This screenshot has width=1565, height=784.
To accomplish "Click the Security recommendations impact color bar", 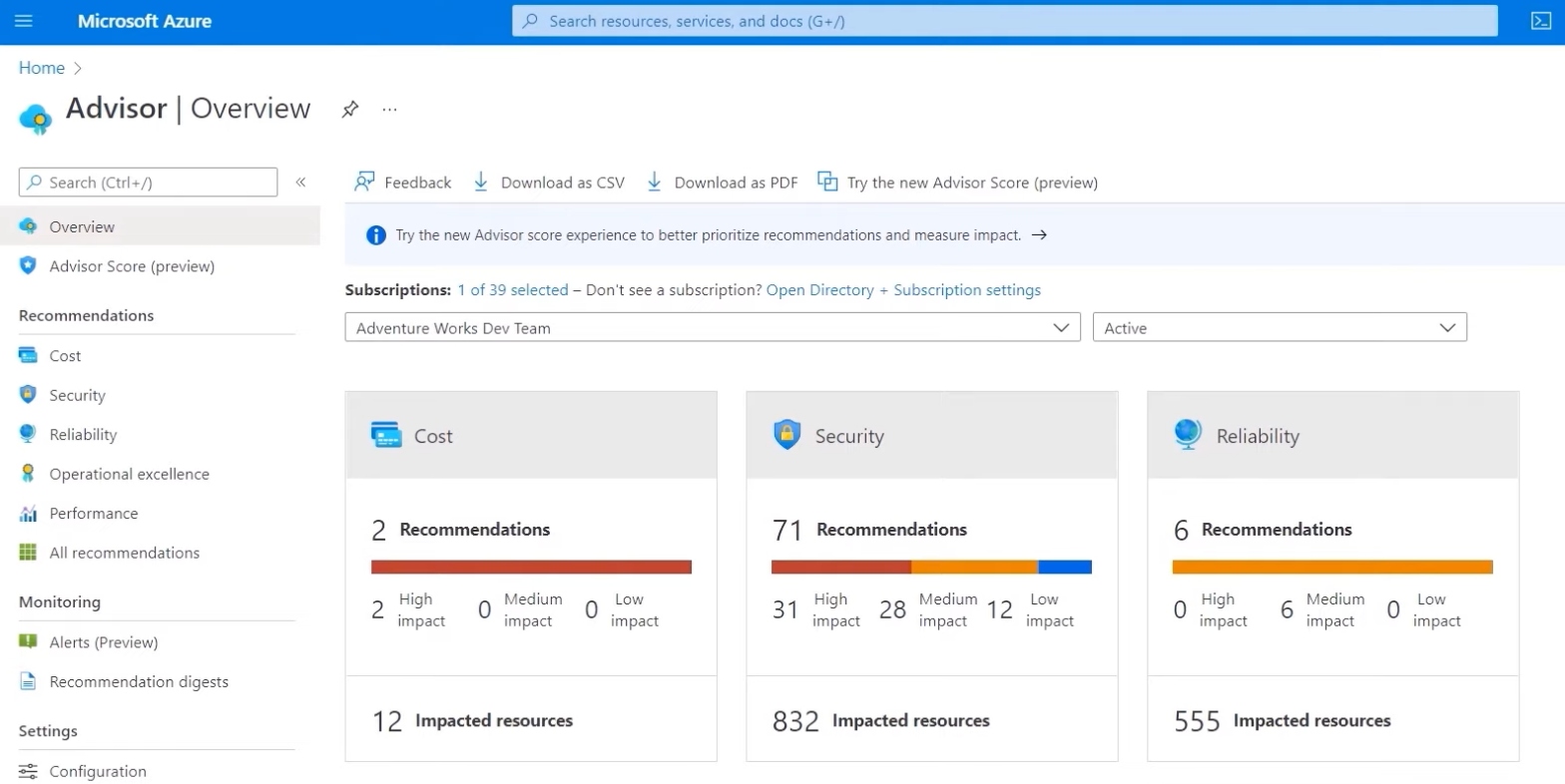I will tap(931, 567).
